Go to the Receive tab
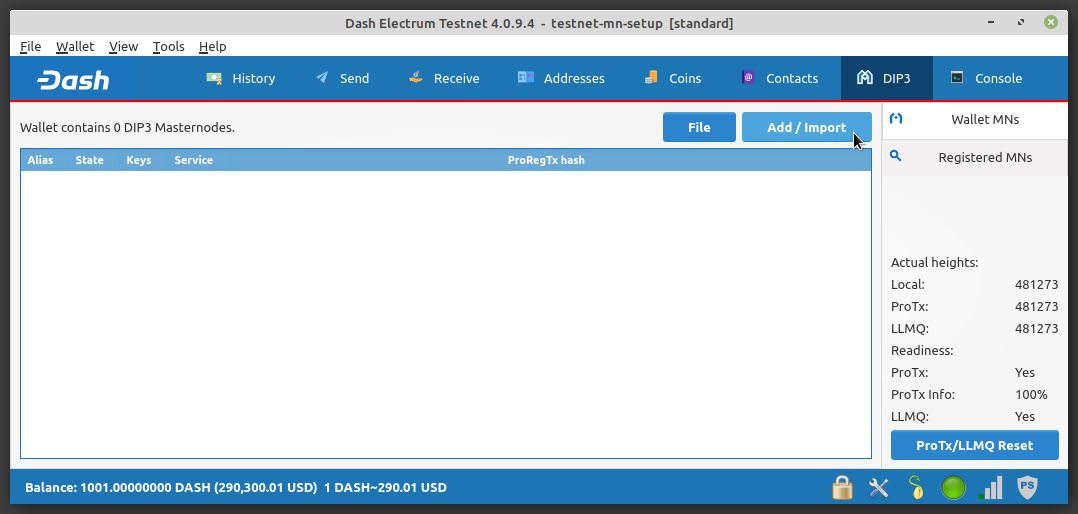The width and height of the screenshot is (1078, 514). (x=444, y=78)
